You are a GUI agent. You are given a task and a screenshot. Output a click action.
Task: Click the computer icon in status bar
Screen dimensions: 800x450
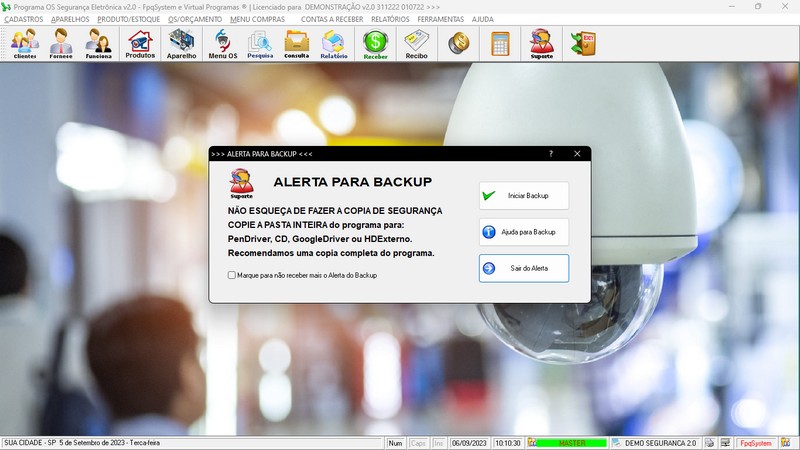click(x=725, y=443)
